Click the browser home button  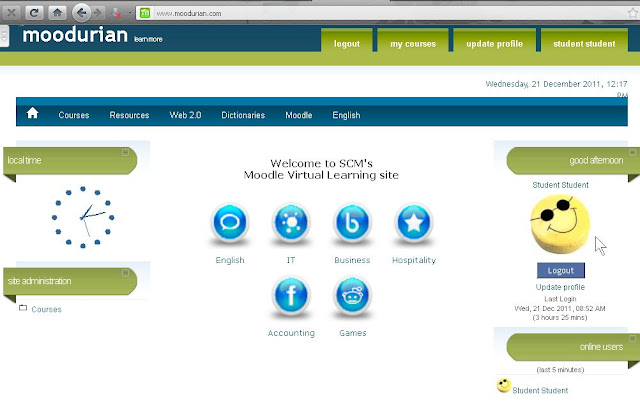coord(57,13)
